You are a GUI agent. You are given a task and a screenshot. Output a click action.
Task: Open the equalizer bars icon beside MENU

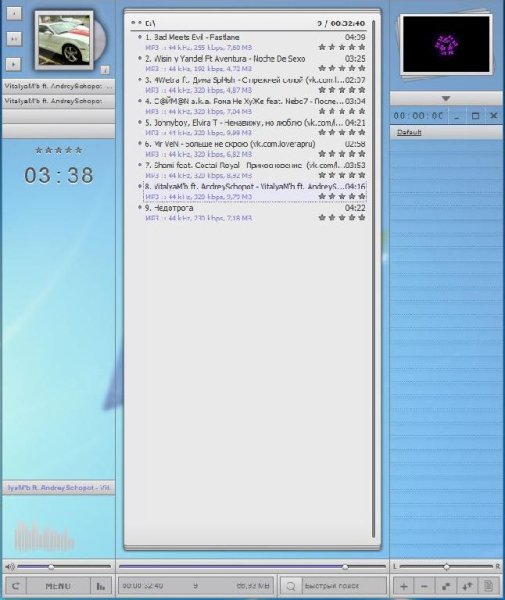point(101,586)
